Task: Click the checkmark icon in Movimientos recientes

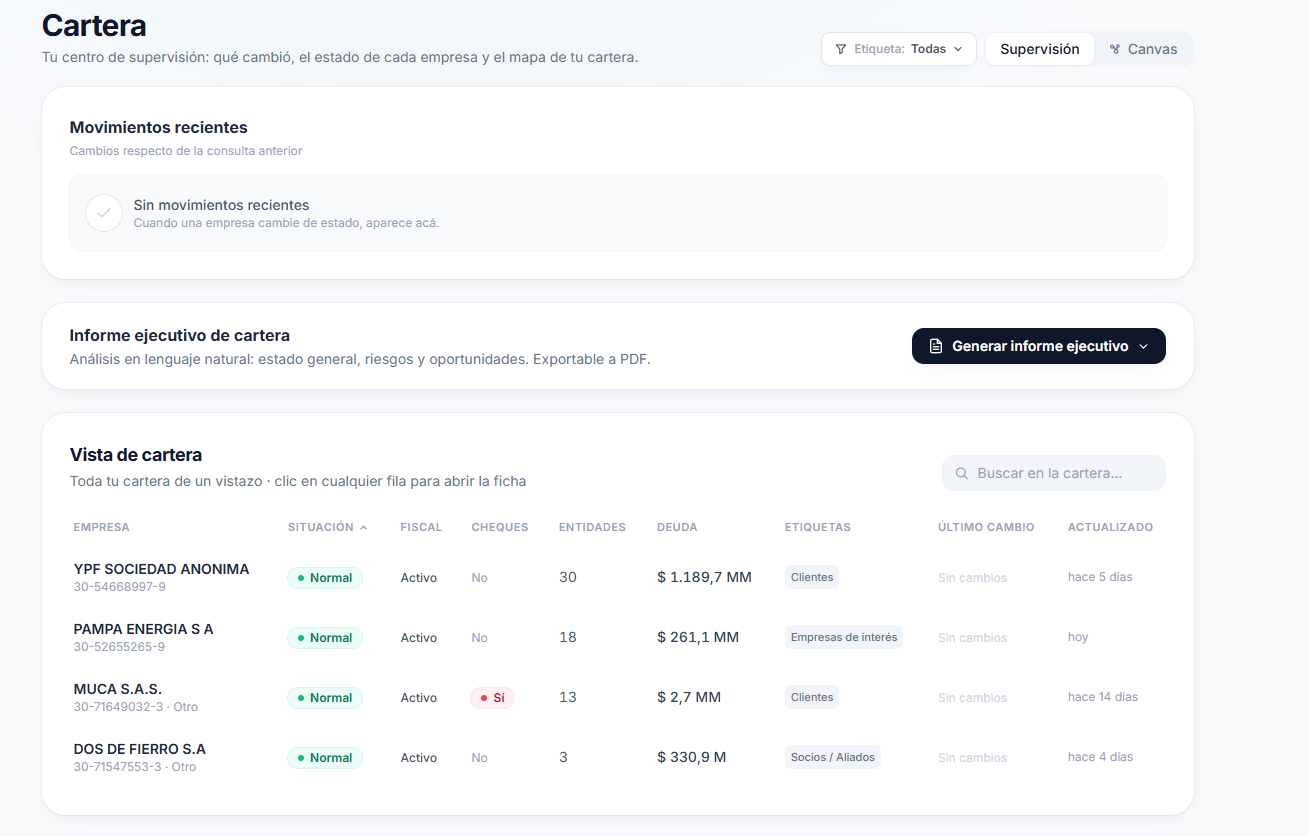Action: [x=104, y=213]
